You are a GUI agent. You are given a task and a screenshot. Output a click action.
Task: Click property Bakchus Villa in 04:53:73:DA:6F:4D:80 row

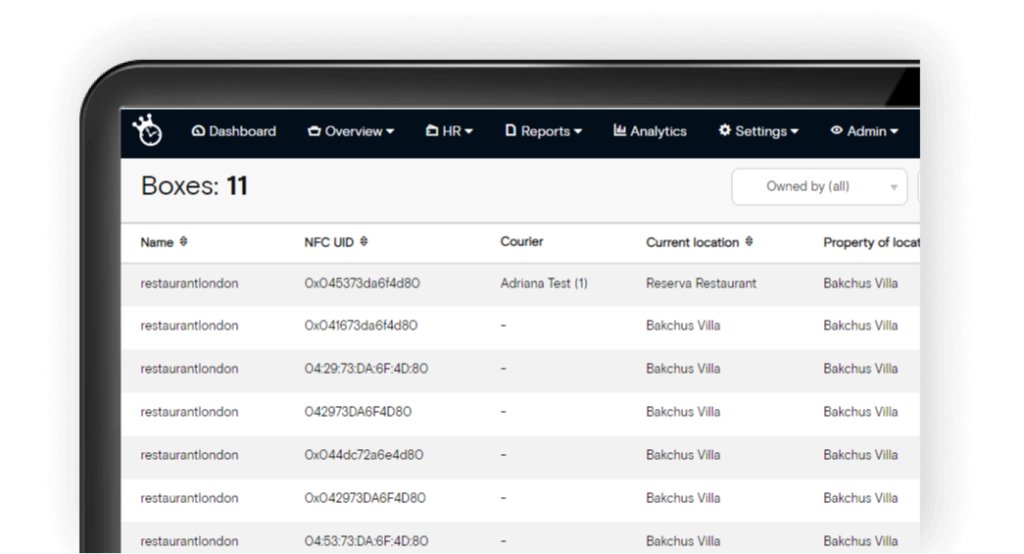point(860,541)
